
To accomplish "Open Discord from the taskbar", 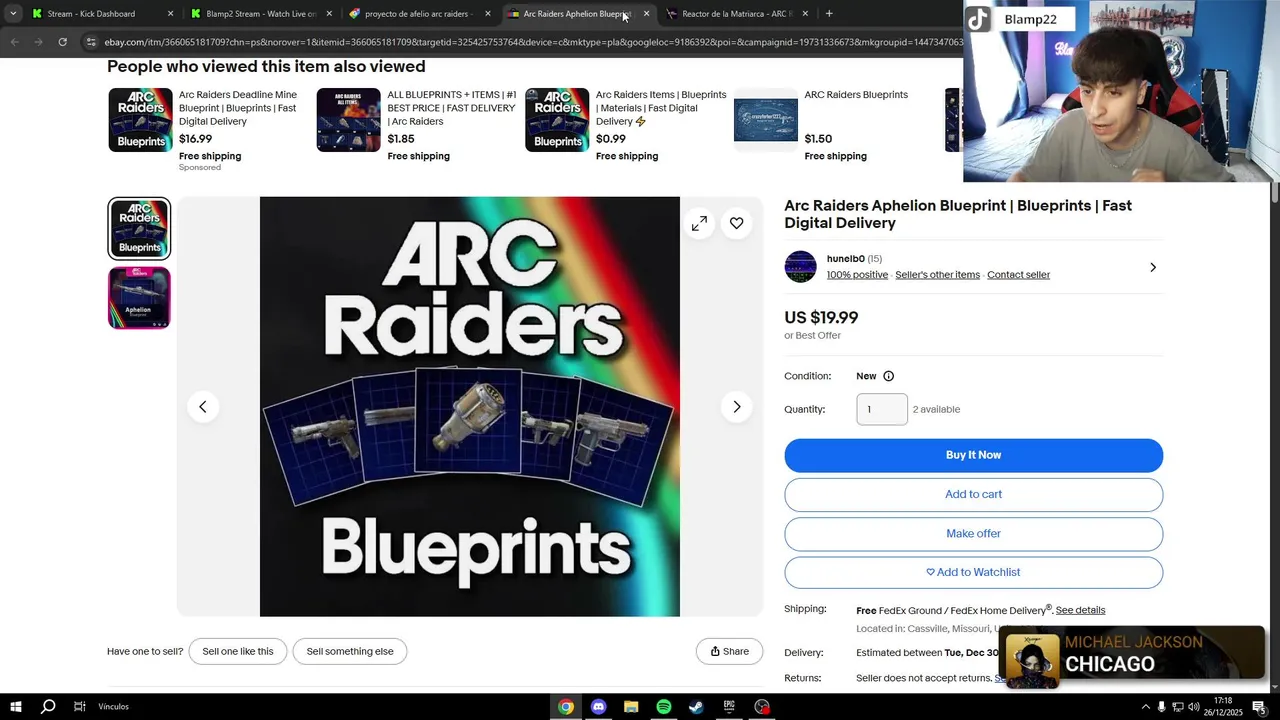I will click(598, 707).
